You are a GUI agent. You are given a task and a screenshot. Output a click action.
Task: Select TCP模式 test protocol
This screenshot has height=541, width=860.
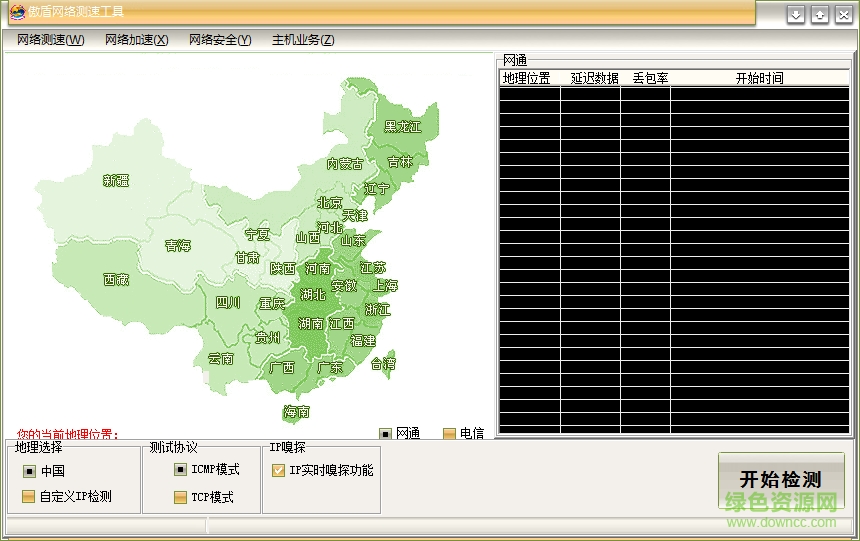point(180,497)
